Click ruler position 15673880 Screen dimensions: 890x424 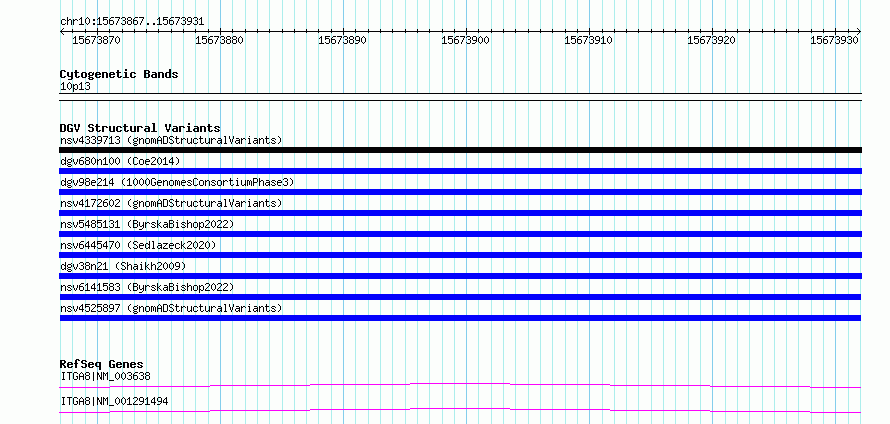coord(220,40)
